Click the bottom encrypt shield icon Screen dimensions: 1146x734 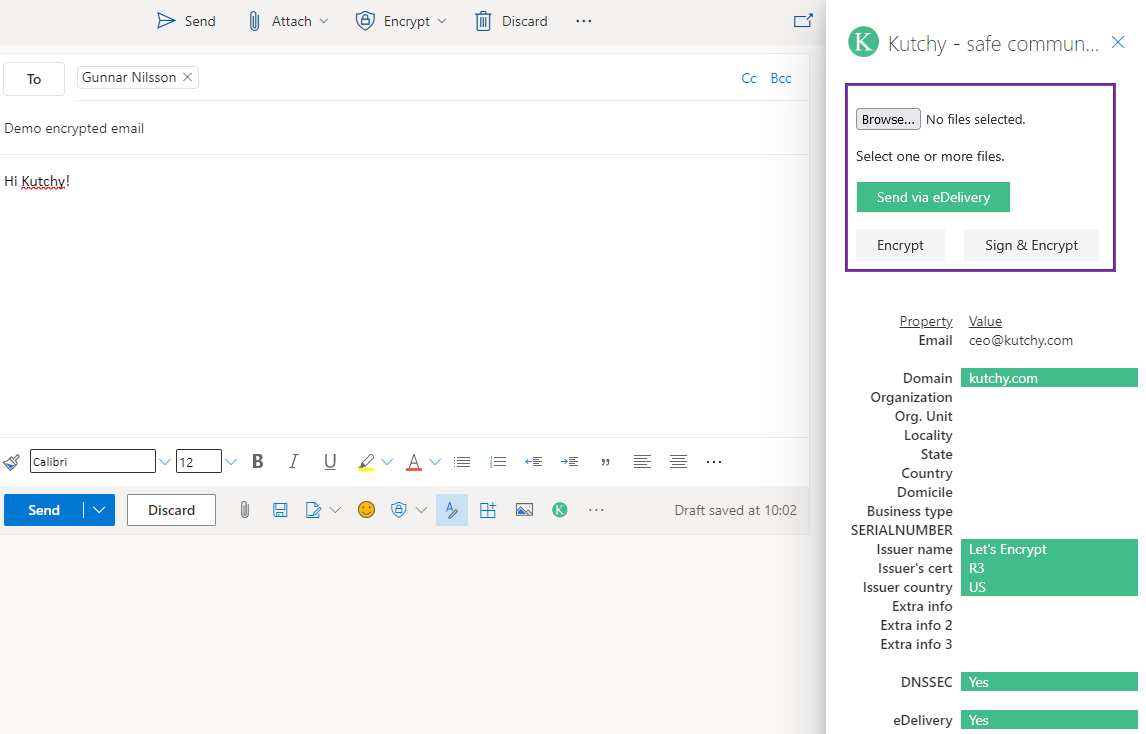pos(398,510)
